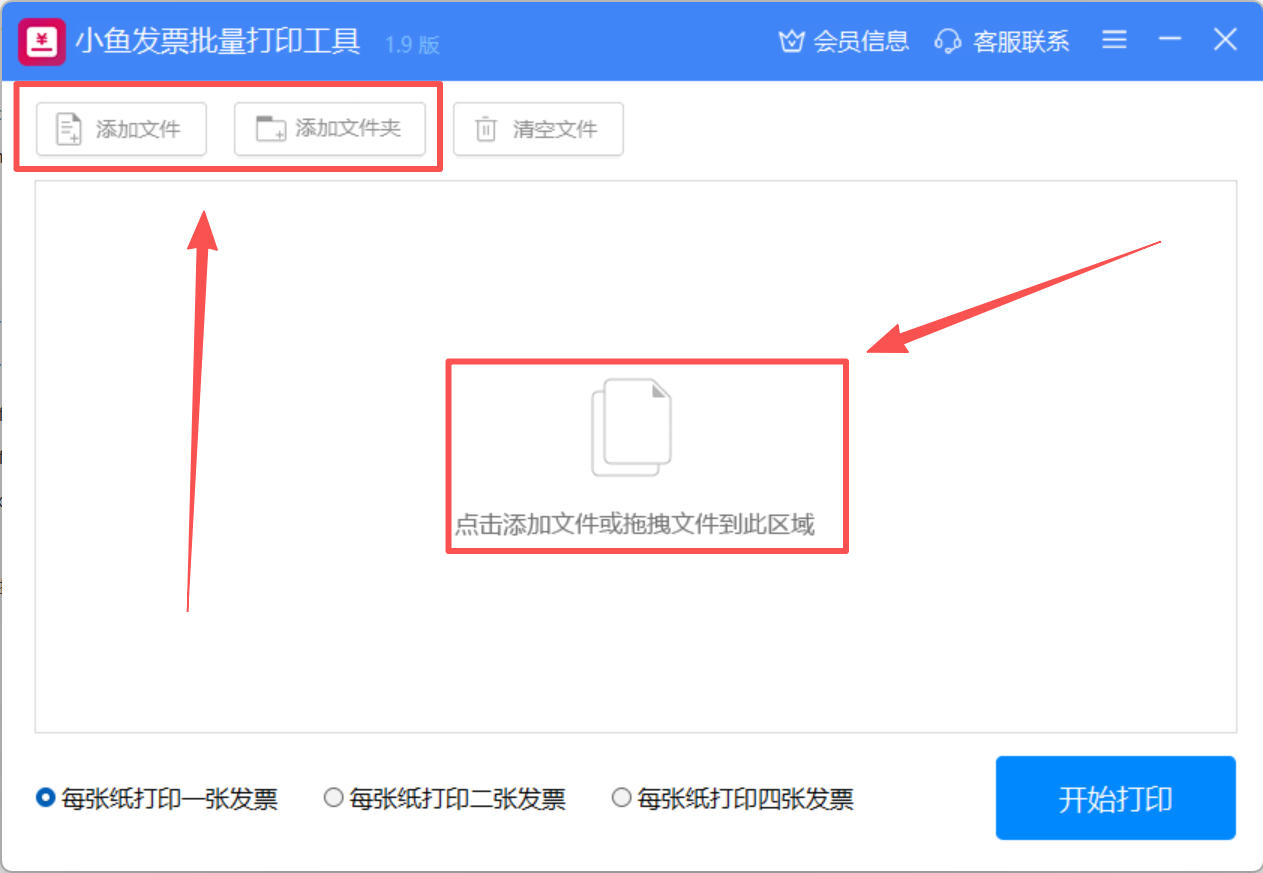Click the stacked documents icon in center

632,427
